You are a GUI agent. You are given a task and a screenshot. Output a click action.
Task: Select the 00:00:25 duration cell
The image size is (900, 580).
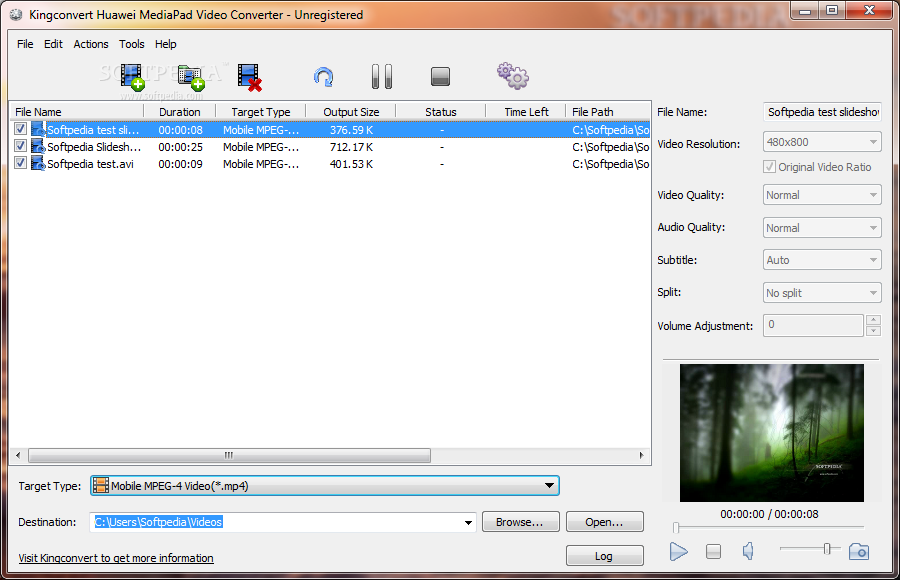point(180,147)
